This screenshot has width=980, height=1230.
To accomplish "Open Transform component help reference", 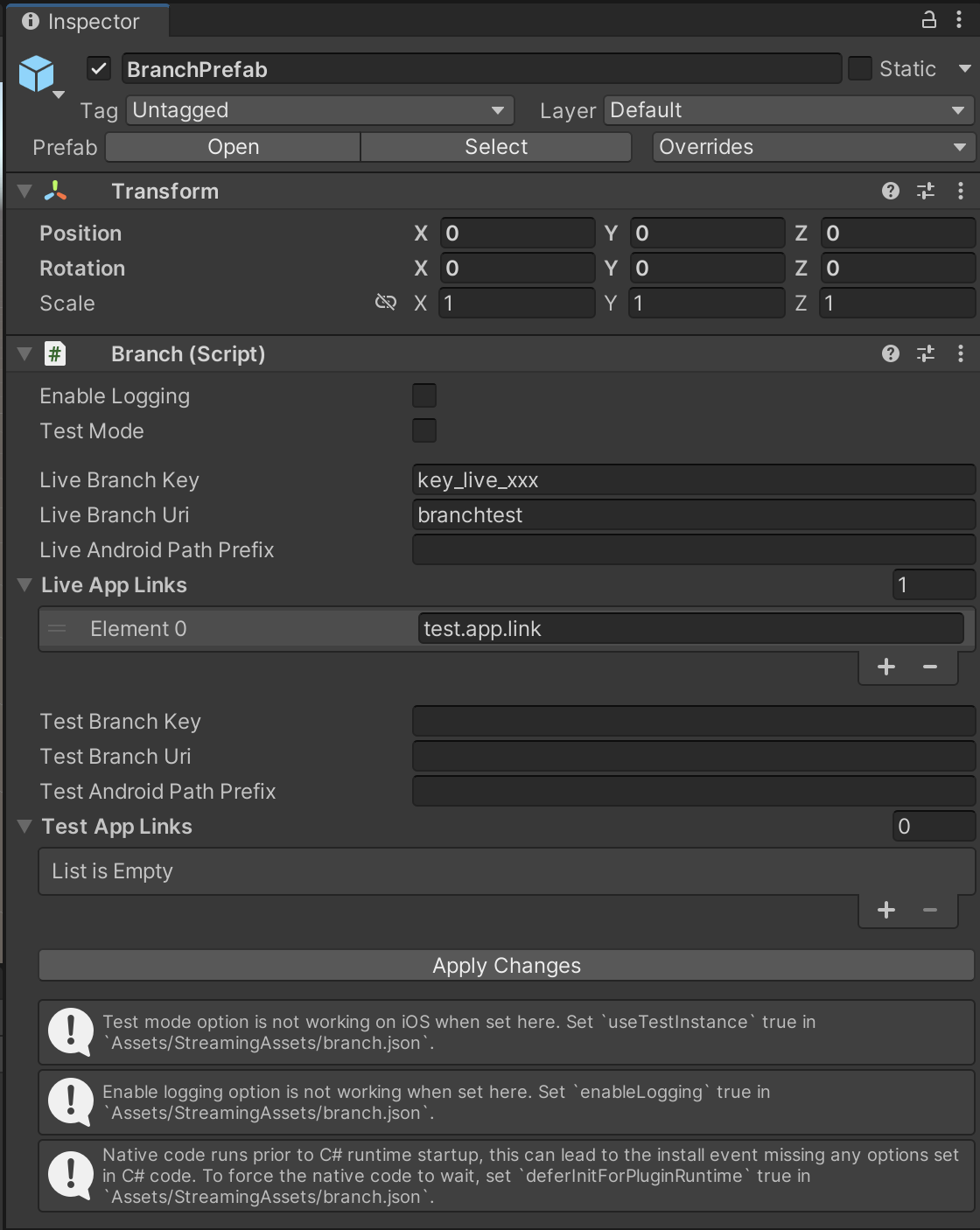I will click(891, 191).
